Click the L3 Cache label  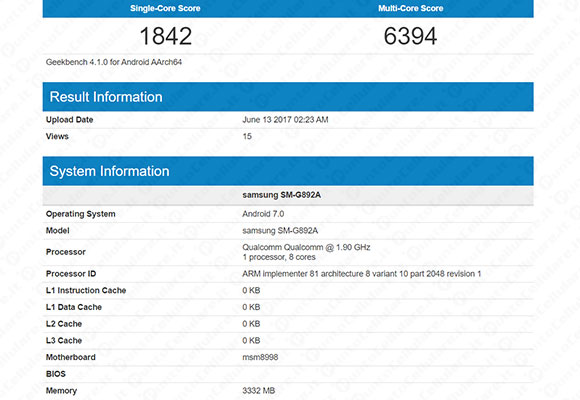(64, 340)
